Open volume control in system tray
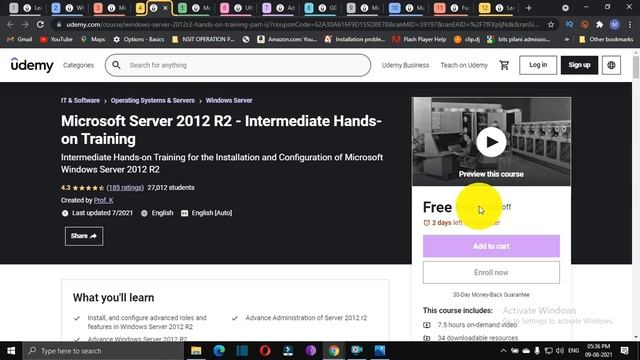This screenshot has height=360, width=640. click(x=560, y=351)
